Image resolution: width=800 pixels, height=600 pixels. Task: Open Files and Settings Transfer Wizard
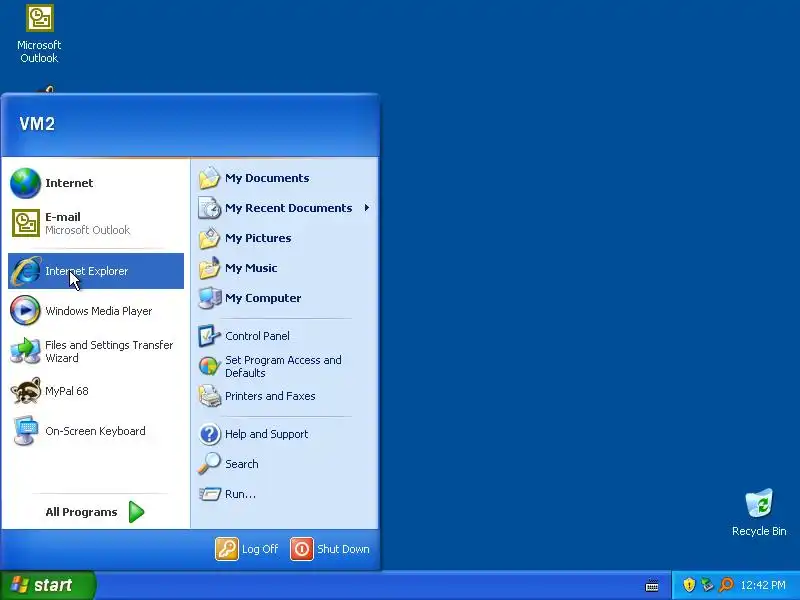coord(96,352)
